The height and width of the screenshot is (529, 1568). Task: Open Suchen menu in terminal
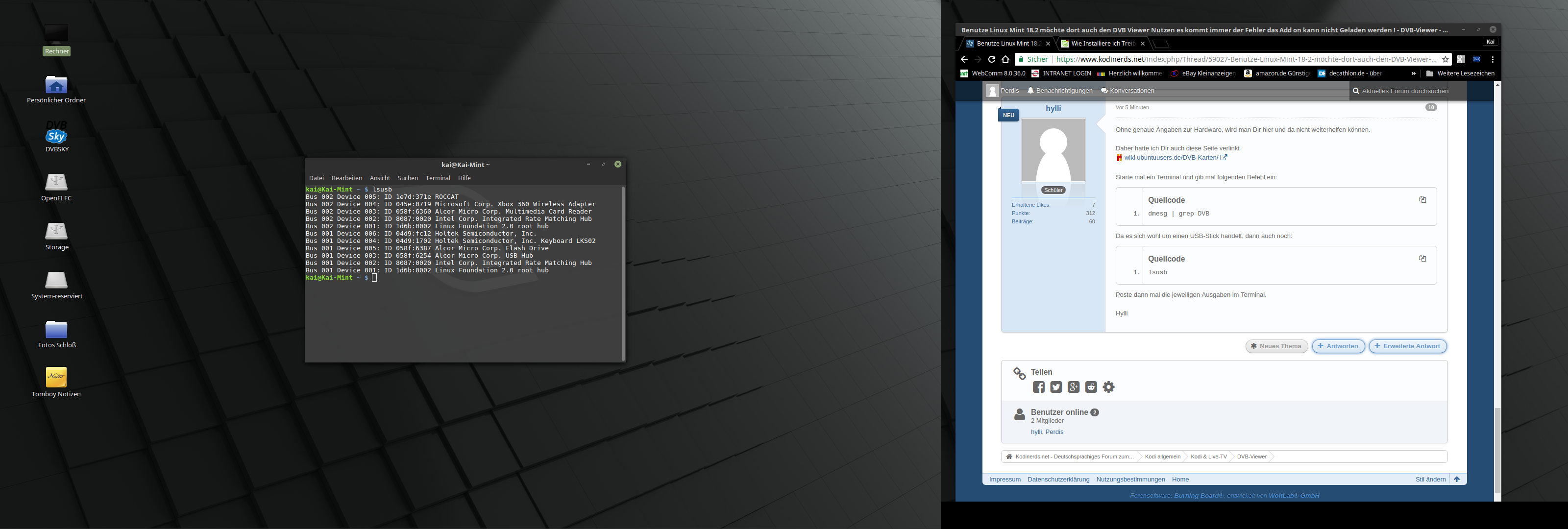point(408,178)
